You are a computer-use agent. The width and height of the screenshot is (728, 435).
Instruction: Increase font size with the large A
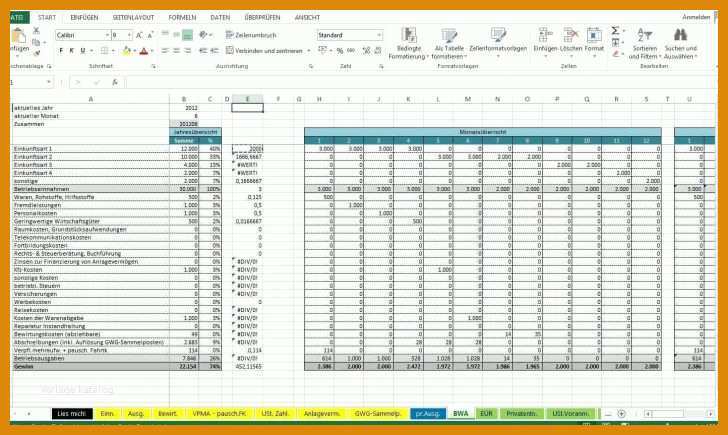[x=139, y=35]
